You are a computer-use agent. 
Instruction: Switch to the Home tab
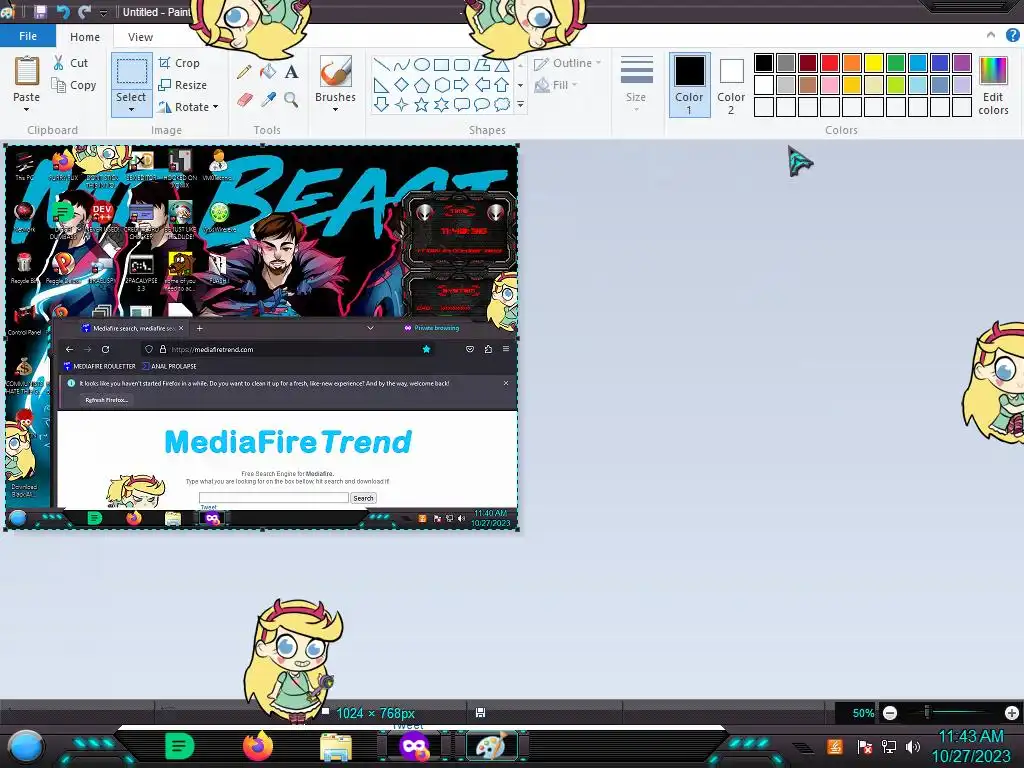85,37
